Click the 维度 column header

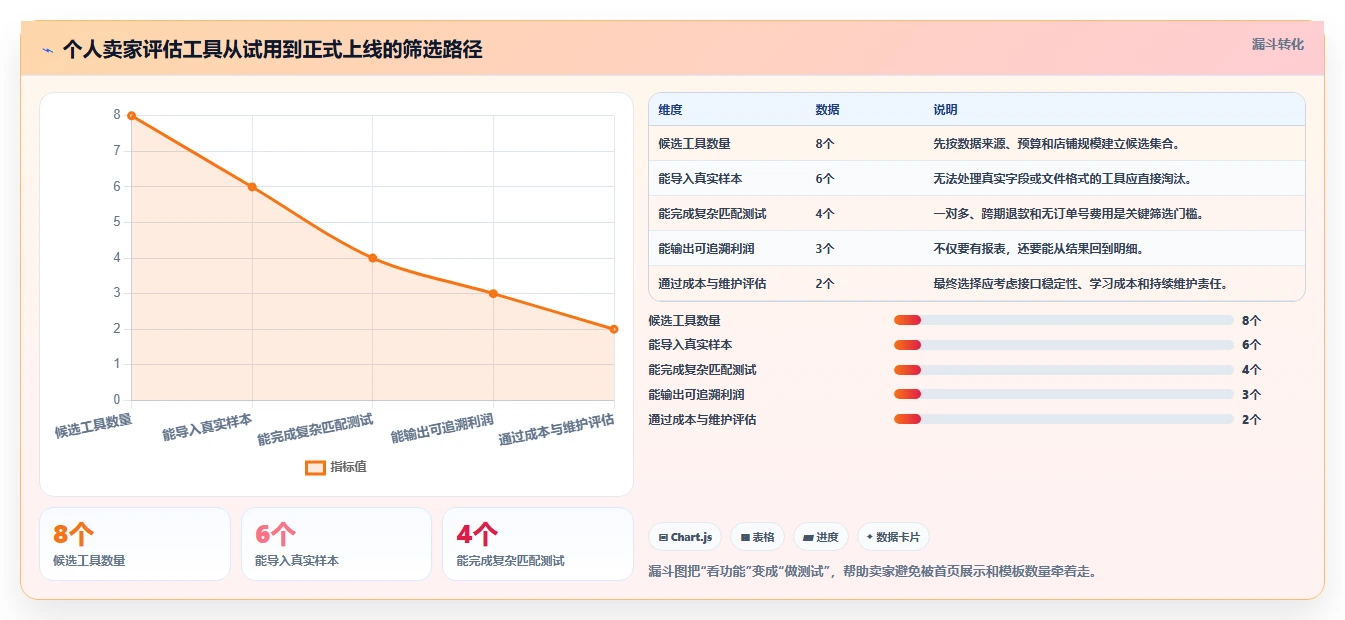[x=671, y=110]
